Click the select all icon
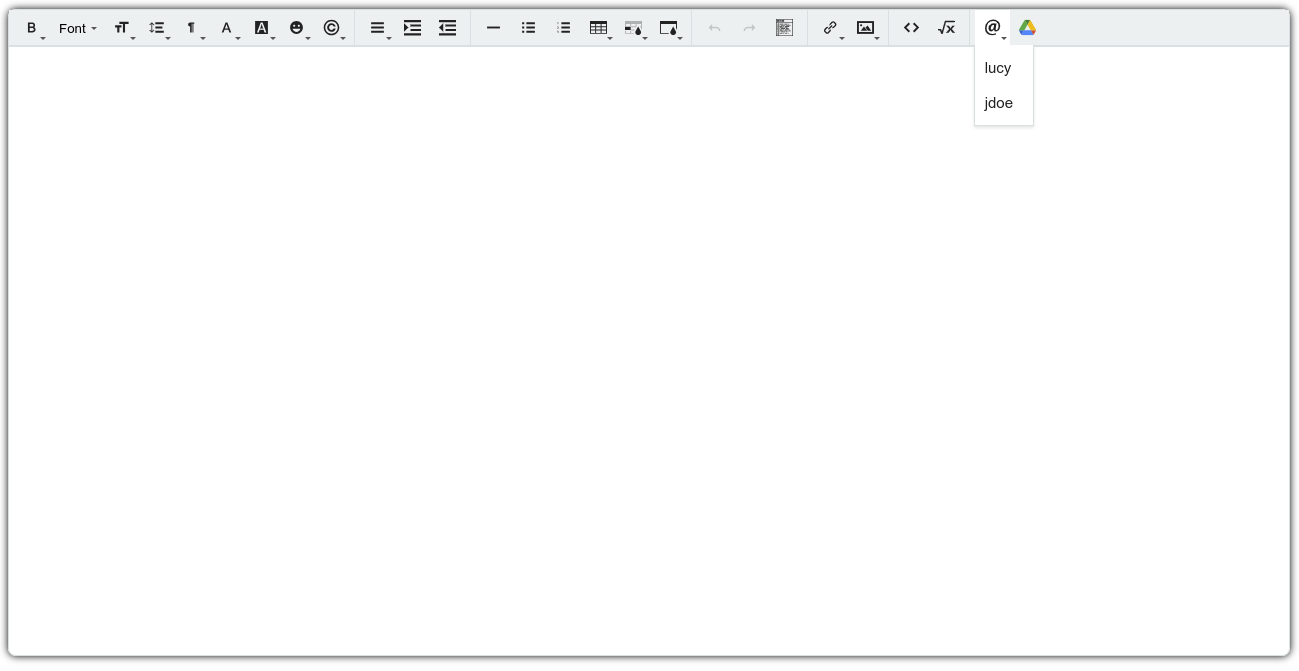The image size is (1299, 671). [x=784, y=28]
